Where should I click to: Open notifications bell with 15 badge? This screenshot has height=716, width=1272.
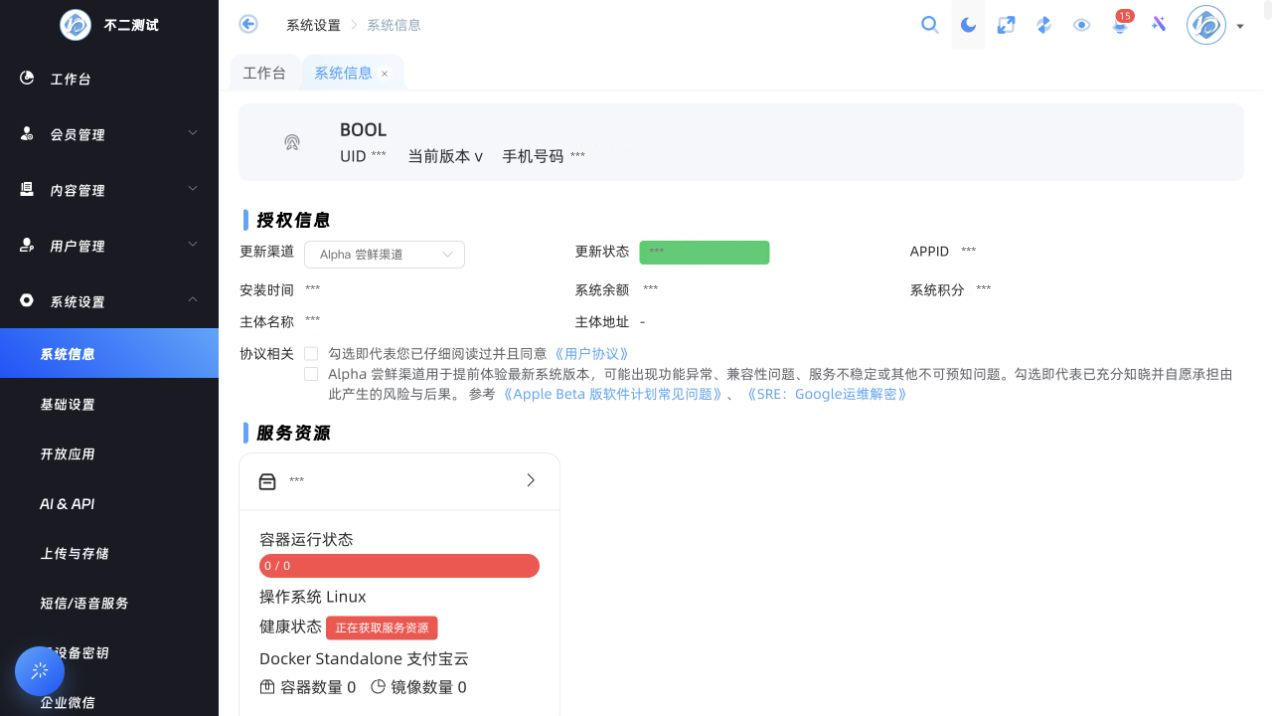click(1121, 24)
